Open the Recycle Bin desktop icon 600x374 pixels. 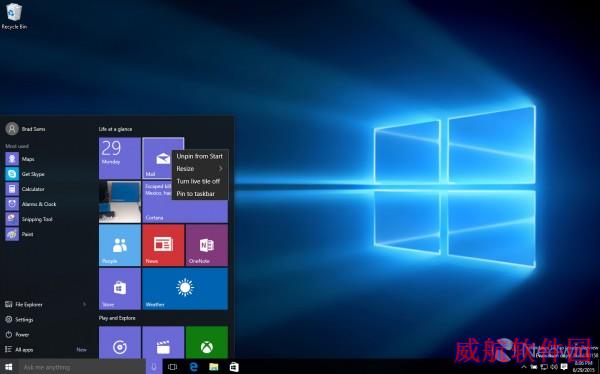pyautogui.click(x=14, y=16)
